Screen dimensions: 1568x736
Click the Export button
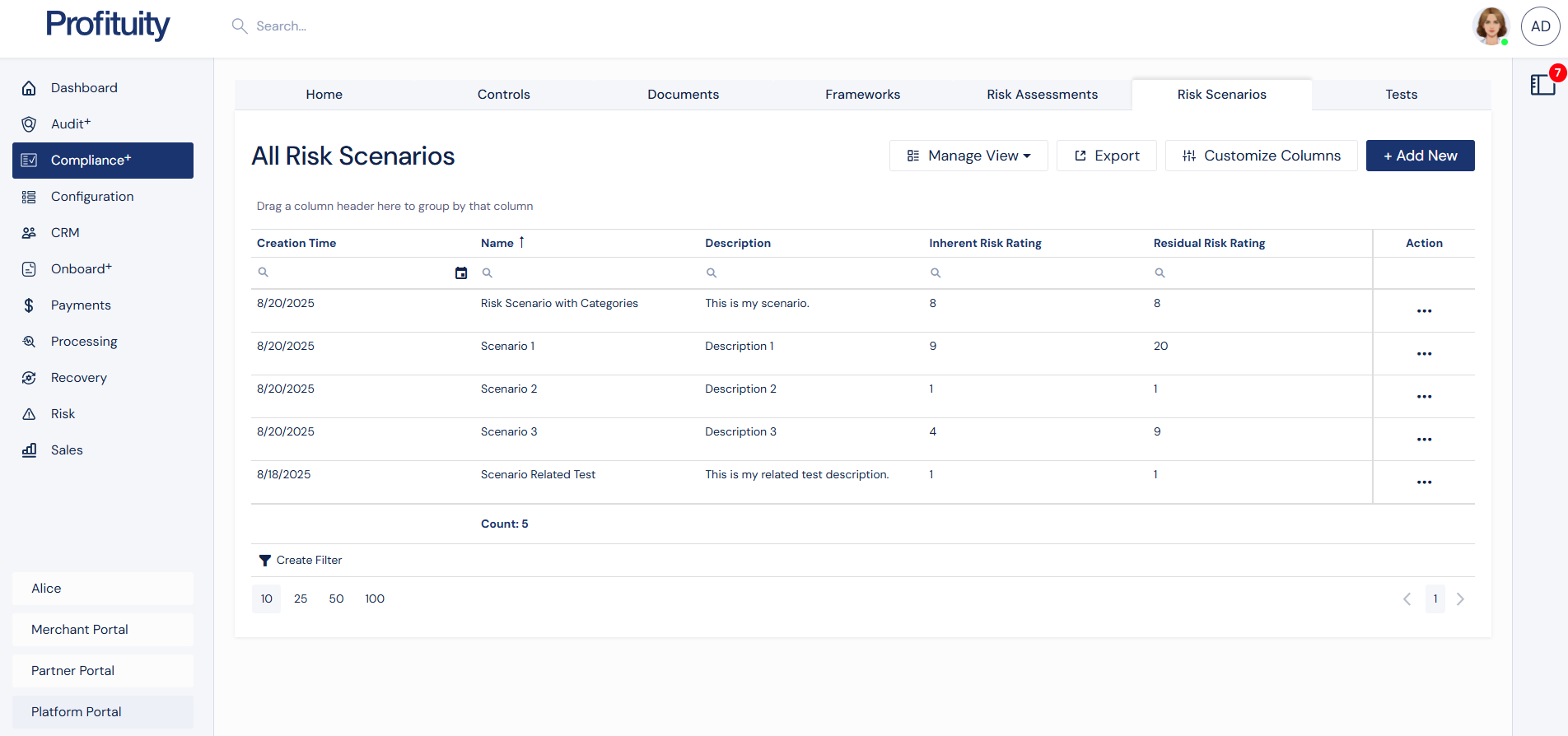(1106, 156)
